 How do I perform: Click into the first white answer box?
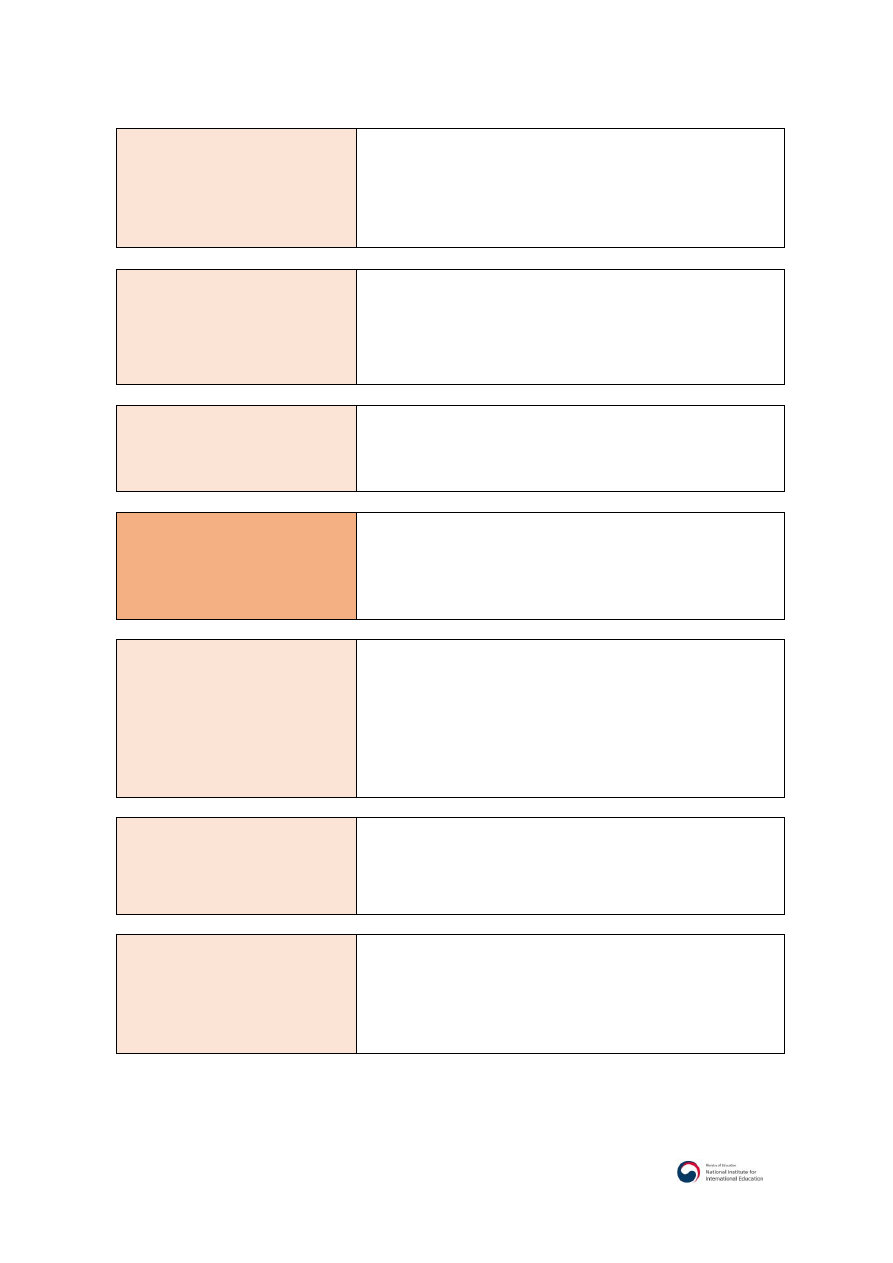coord(570,188)
